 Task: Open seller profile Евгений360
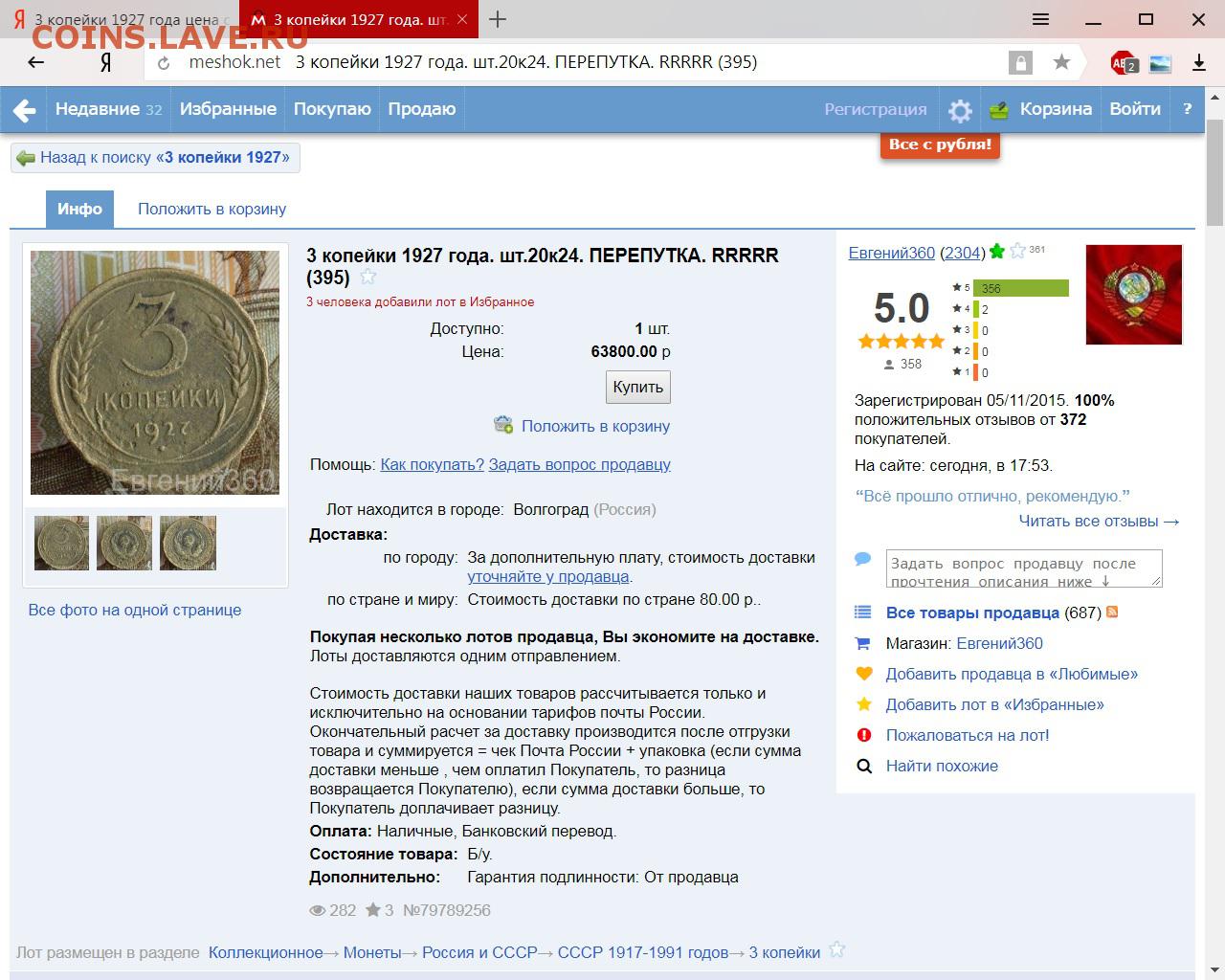[x=891, y=253]
